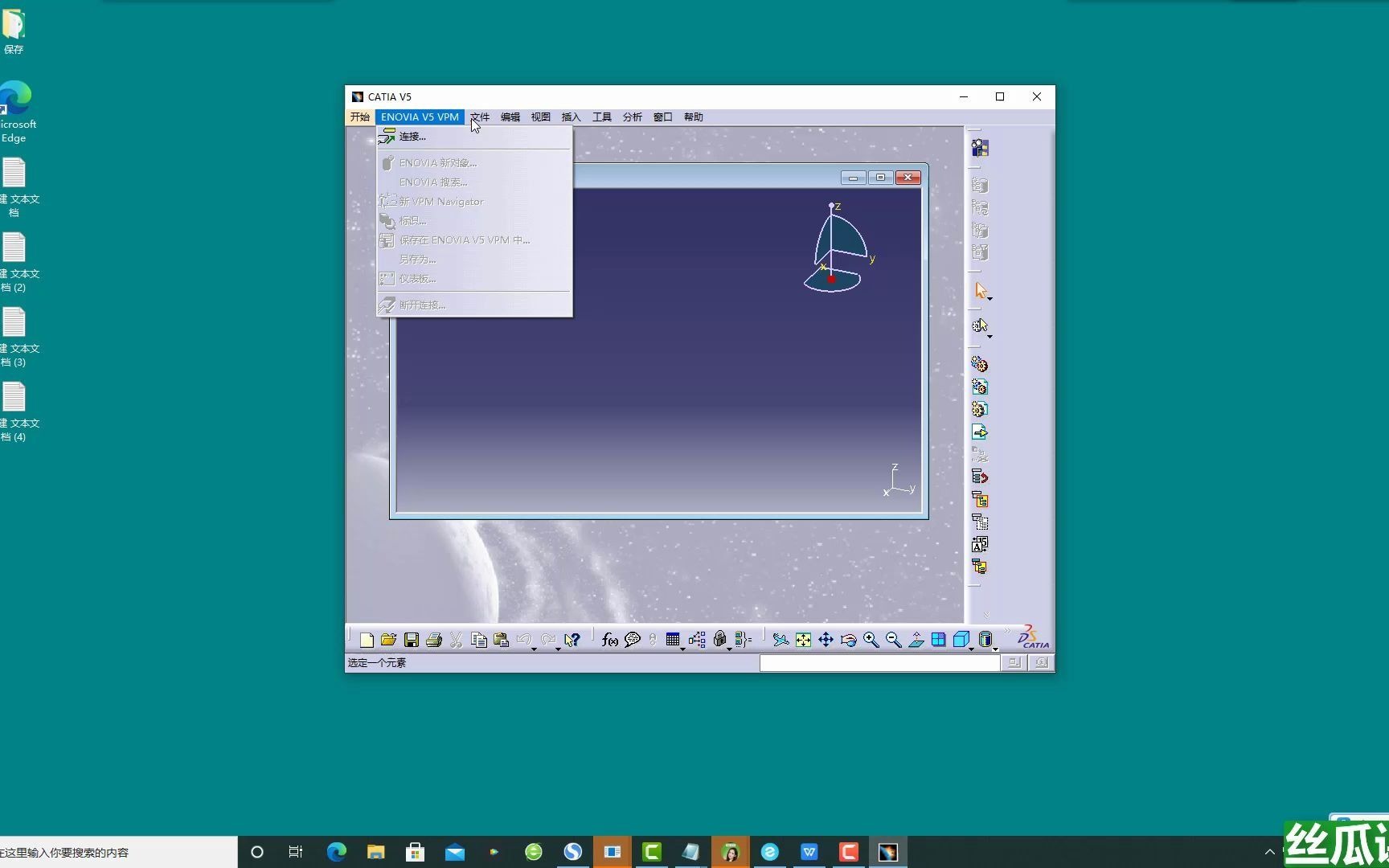Open the 帮助 menu
Screen dimensions: 1389x868
tap(694, 117)
